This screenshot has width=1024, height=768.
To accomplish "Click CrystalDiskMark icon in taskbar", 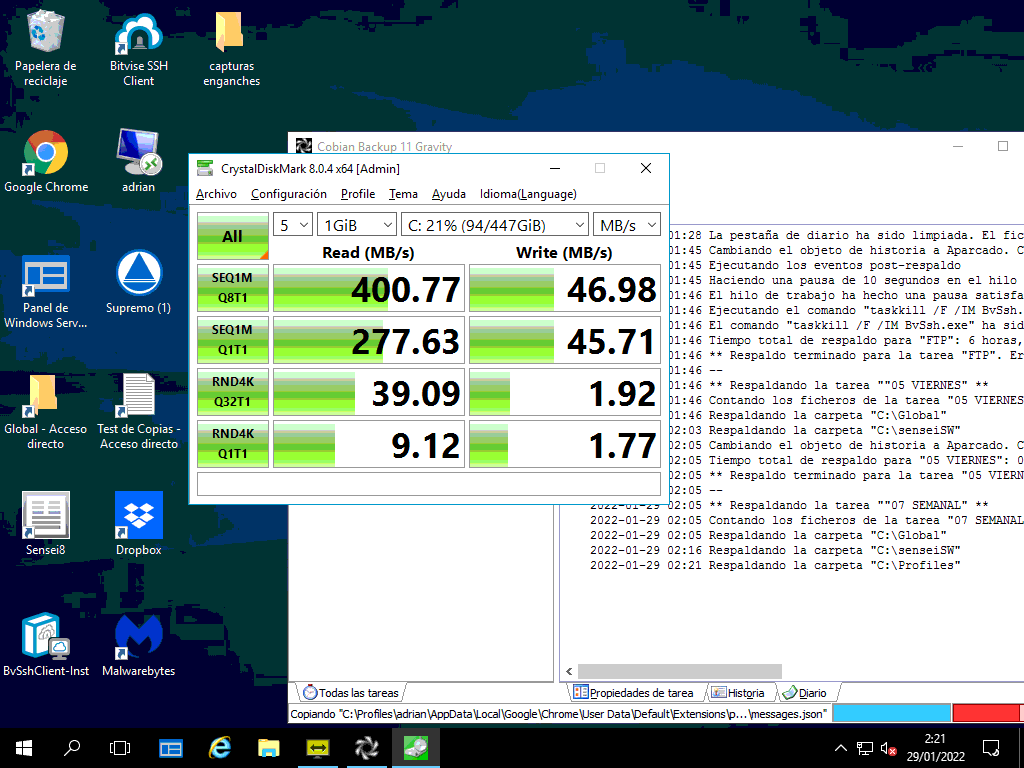I will (416, 747).
